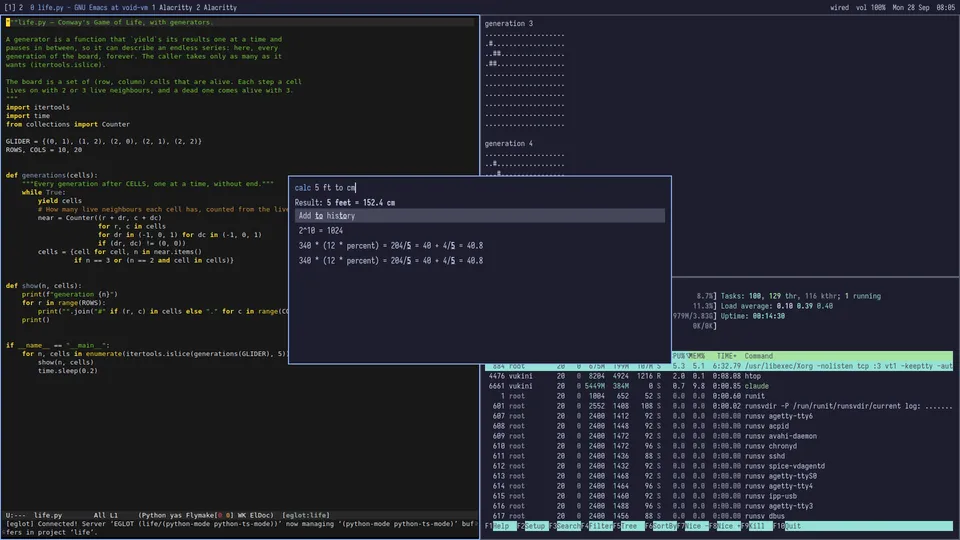This screenshot has width=960, height=540.
Task: Toggle Tree view in htop footer
Action: coord(629,526)
